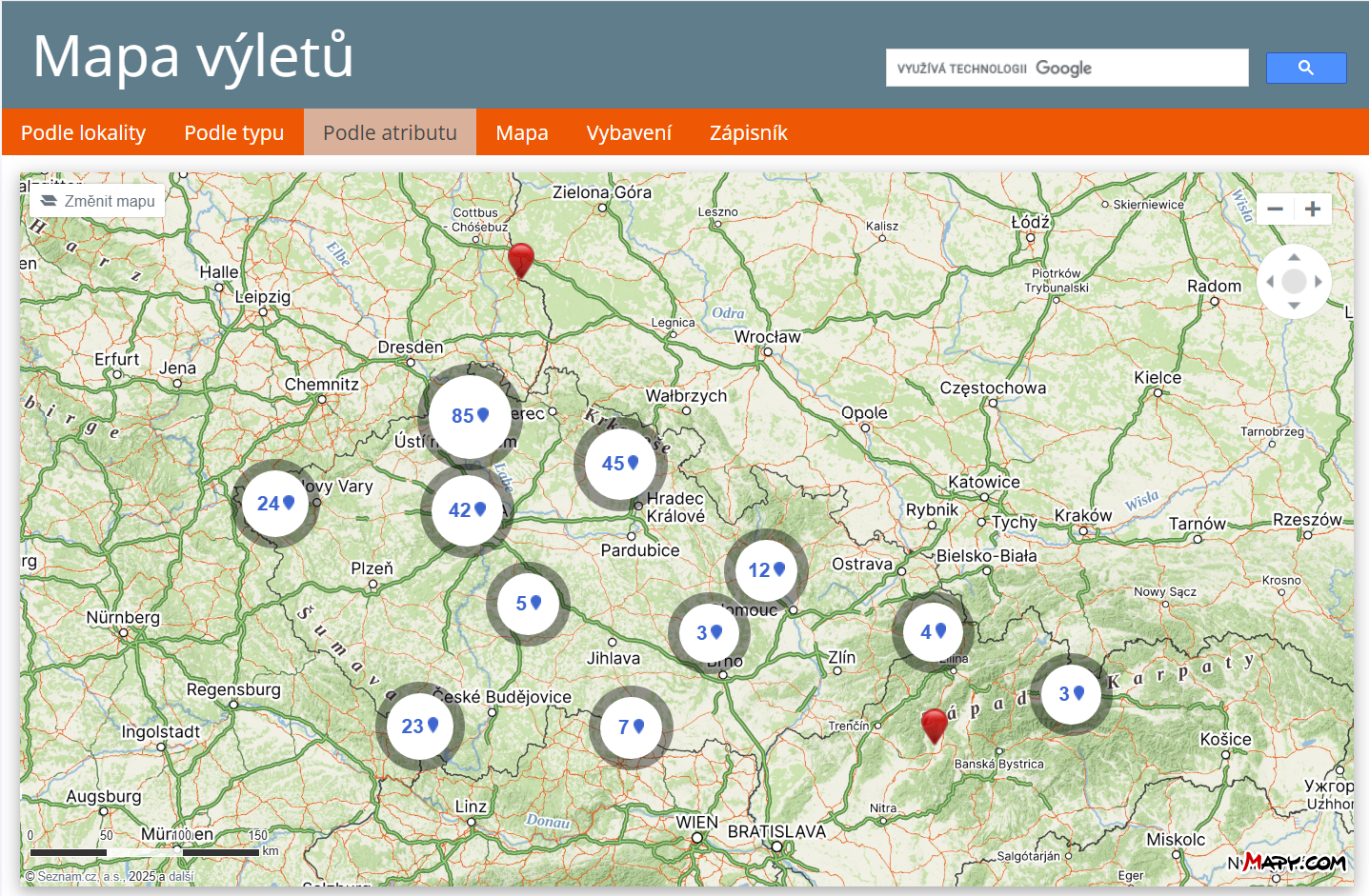Image resolution: width=1369 pixels, height=896 pixels.
Task: Pan map down with compass arrow
Action: [x=1294, y=306]
